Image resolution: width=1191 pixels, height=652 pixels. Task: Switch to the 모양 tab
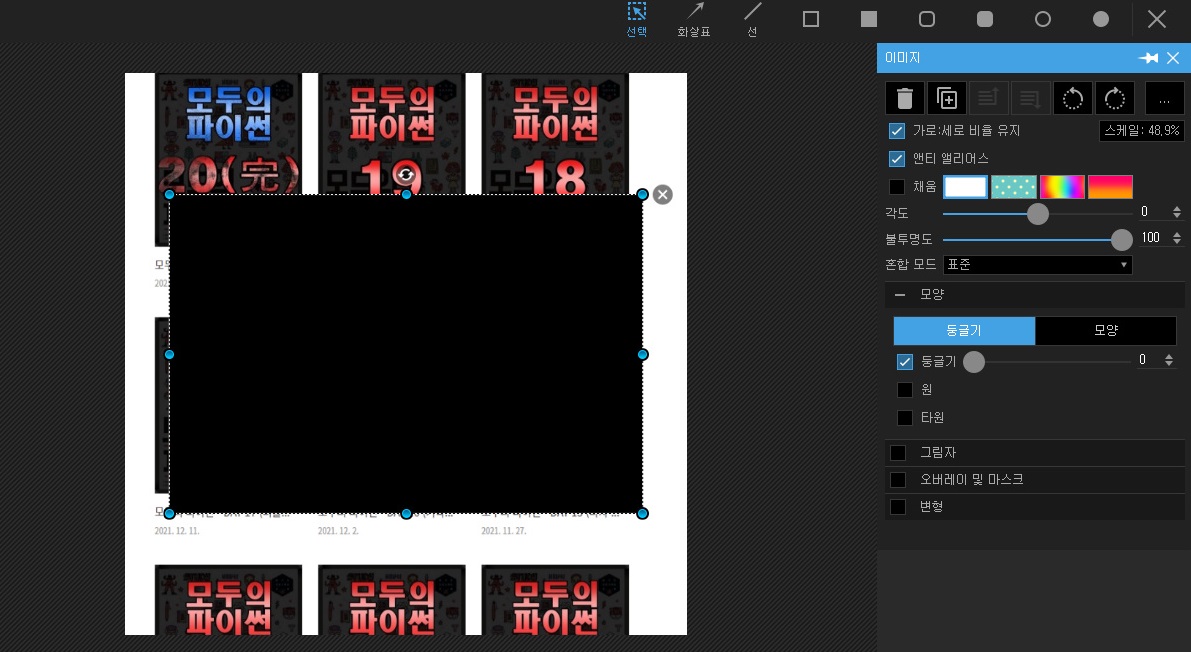coord(1105,331)
